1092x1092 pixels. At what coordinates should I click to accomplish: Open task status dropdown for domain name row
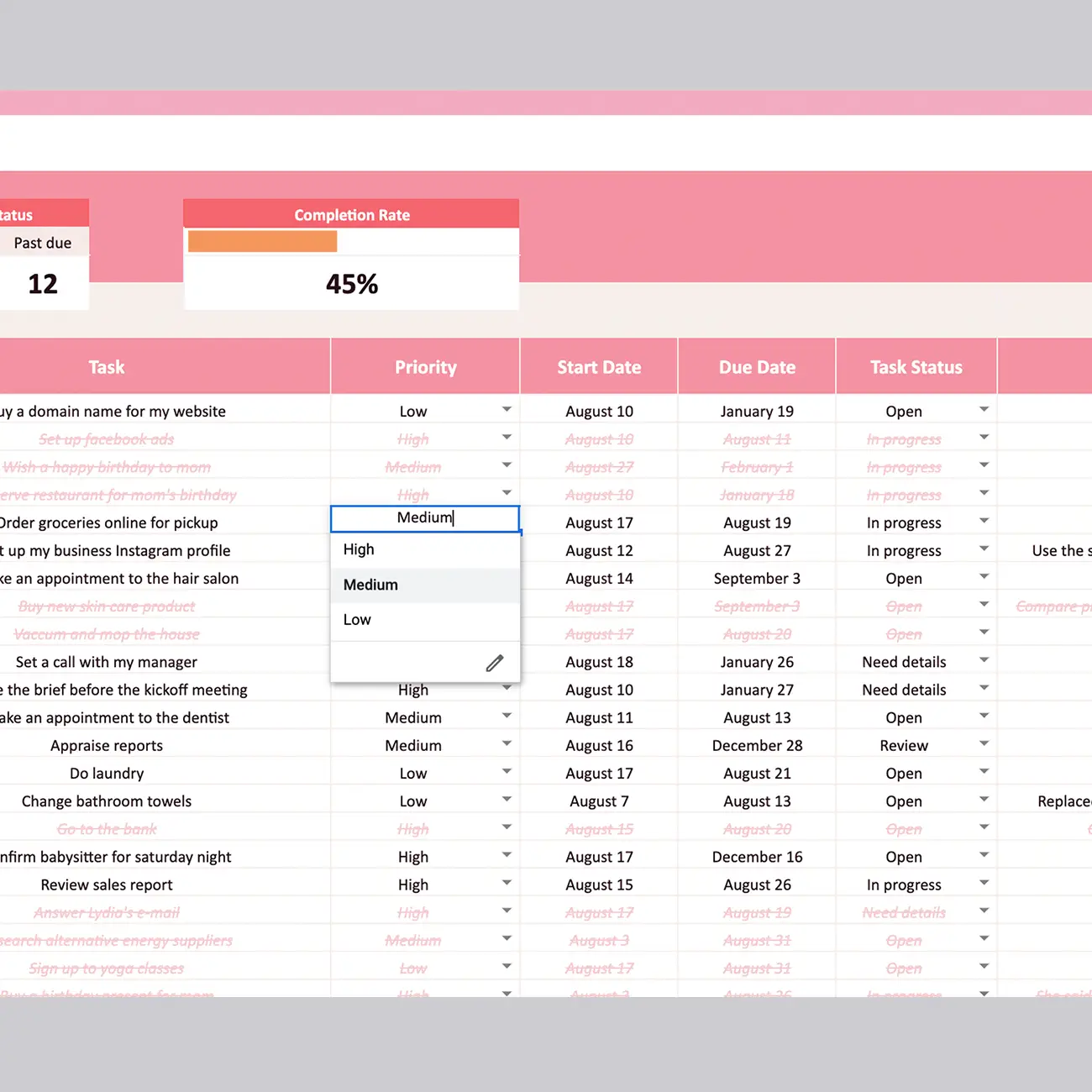pos(984,409)
